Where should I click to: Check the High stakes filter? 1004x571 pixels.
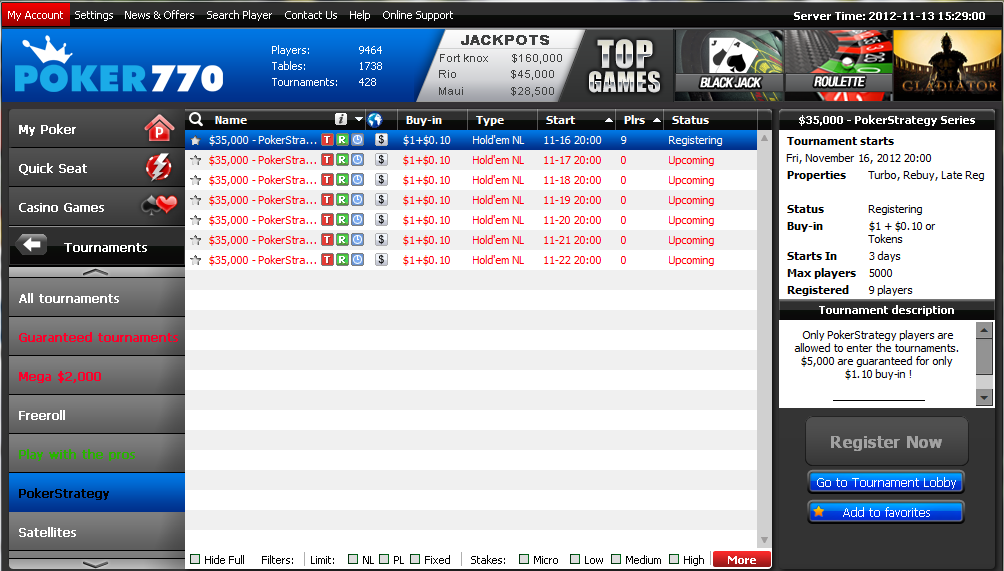tap(674, 559)
